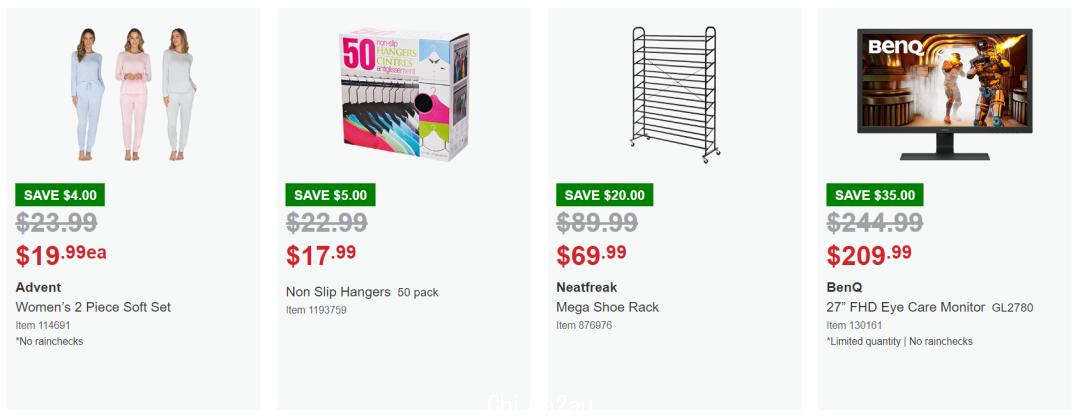Open the 50 non-slip hangers box image
Viewport: 1080px width, 417px height.
click(404, 94)
